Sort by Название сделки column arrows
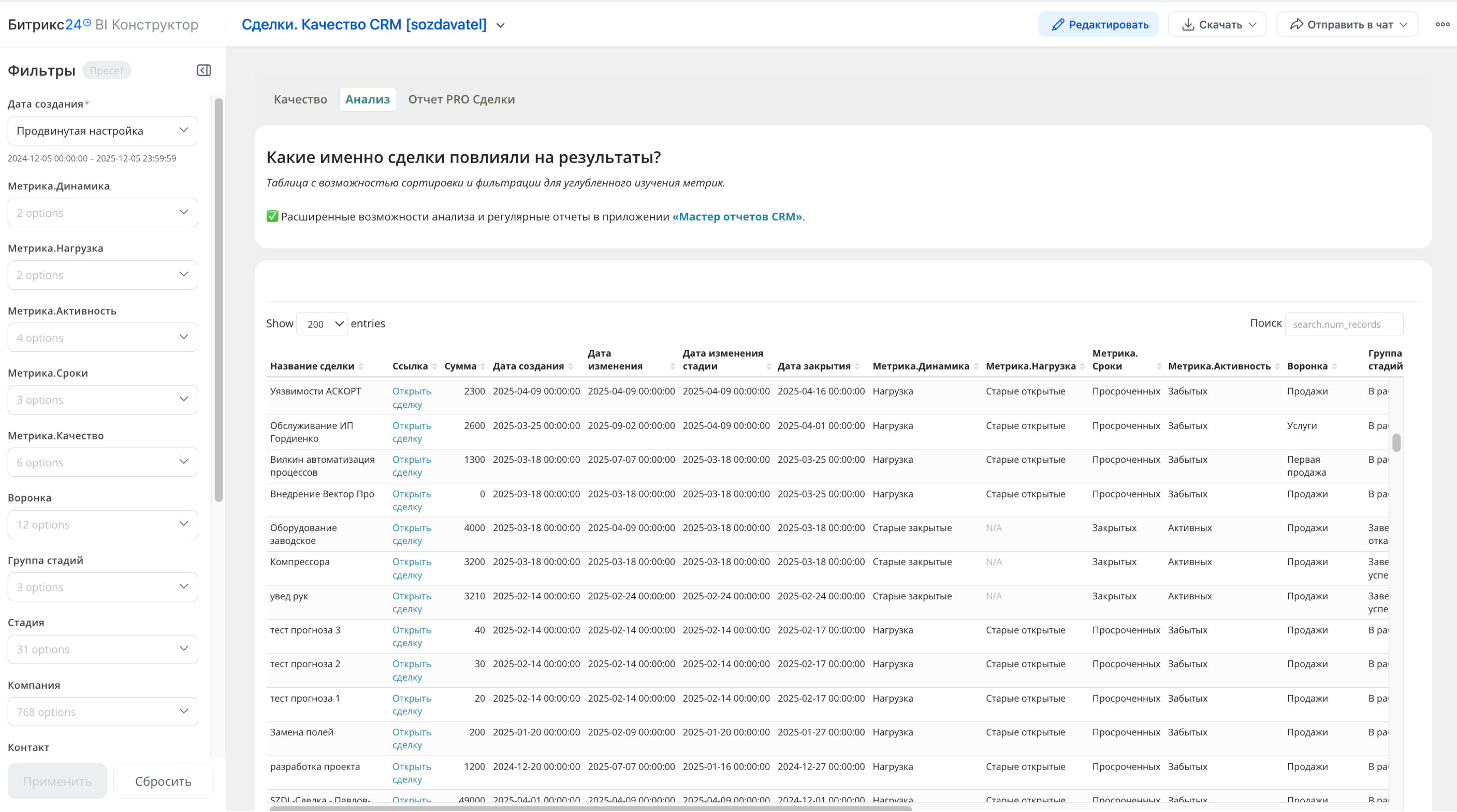 point(361,366)
